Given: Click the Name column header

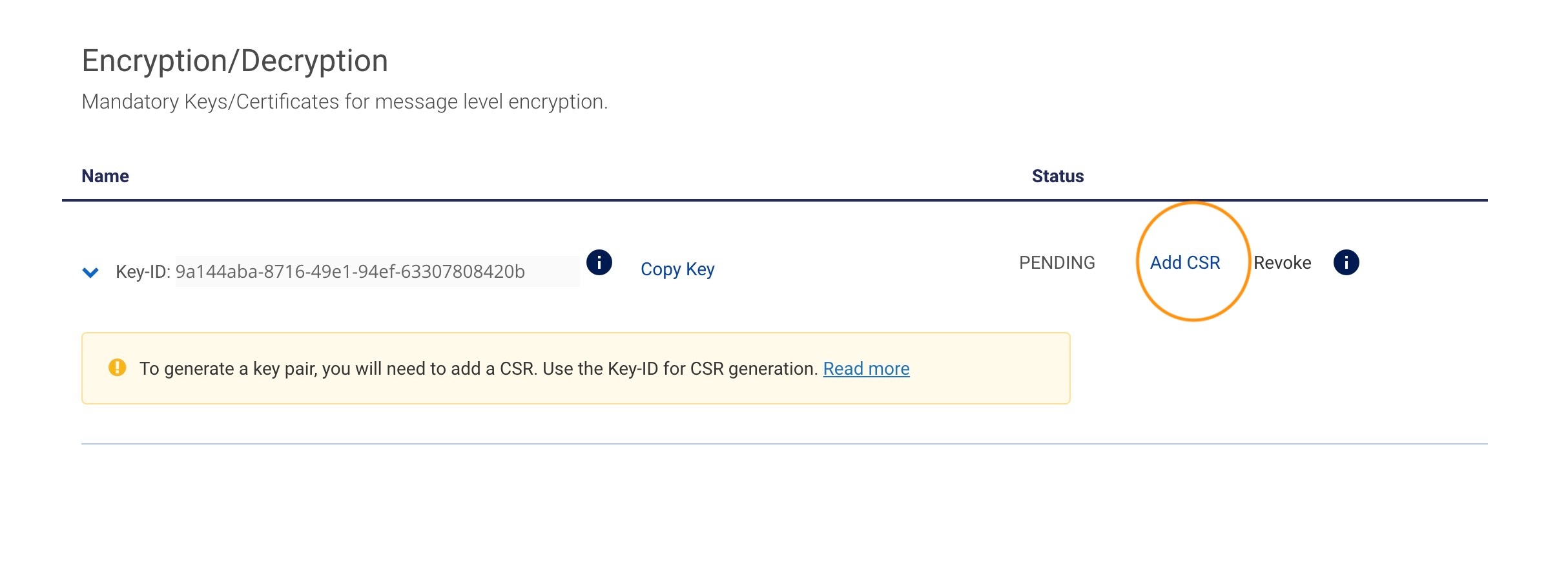Looking at the screenshot, I should (105, 176).
